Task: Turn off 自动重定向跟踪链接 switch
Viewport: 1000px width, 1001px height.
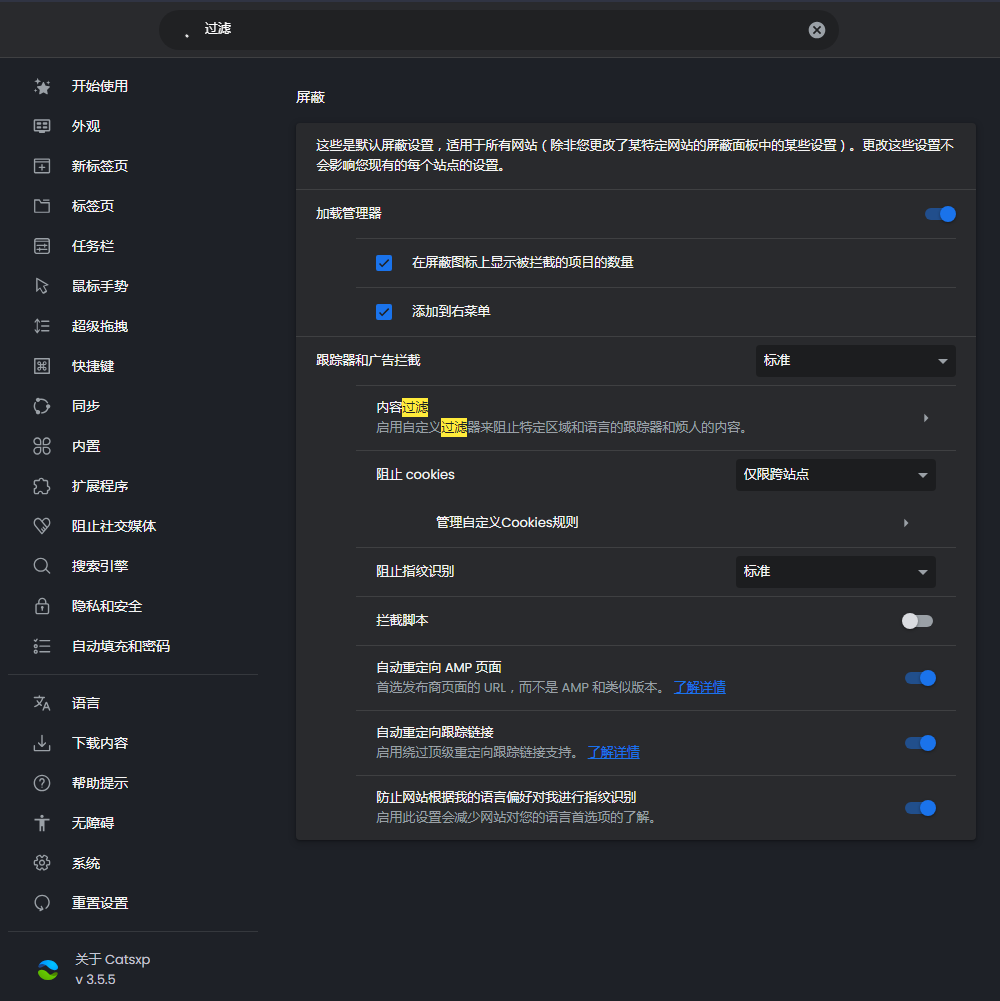Action: click(920, 743)
